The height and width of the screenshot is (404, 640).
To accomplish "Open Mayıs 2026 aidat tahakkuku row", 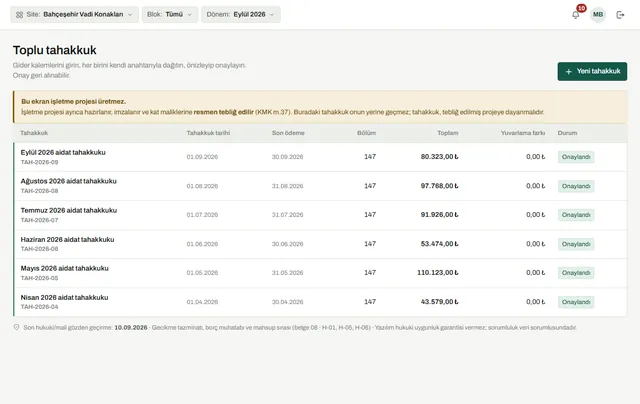I will (x=320, y=273).
